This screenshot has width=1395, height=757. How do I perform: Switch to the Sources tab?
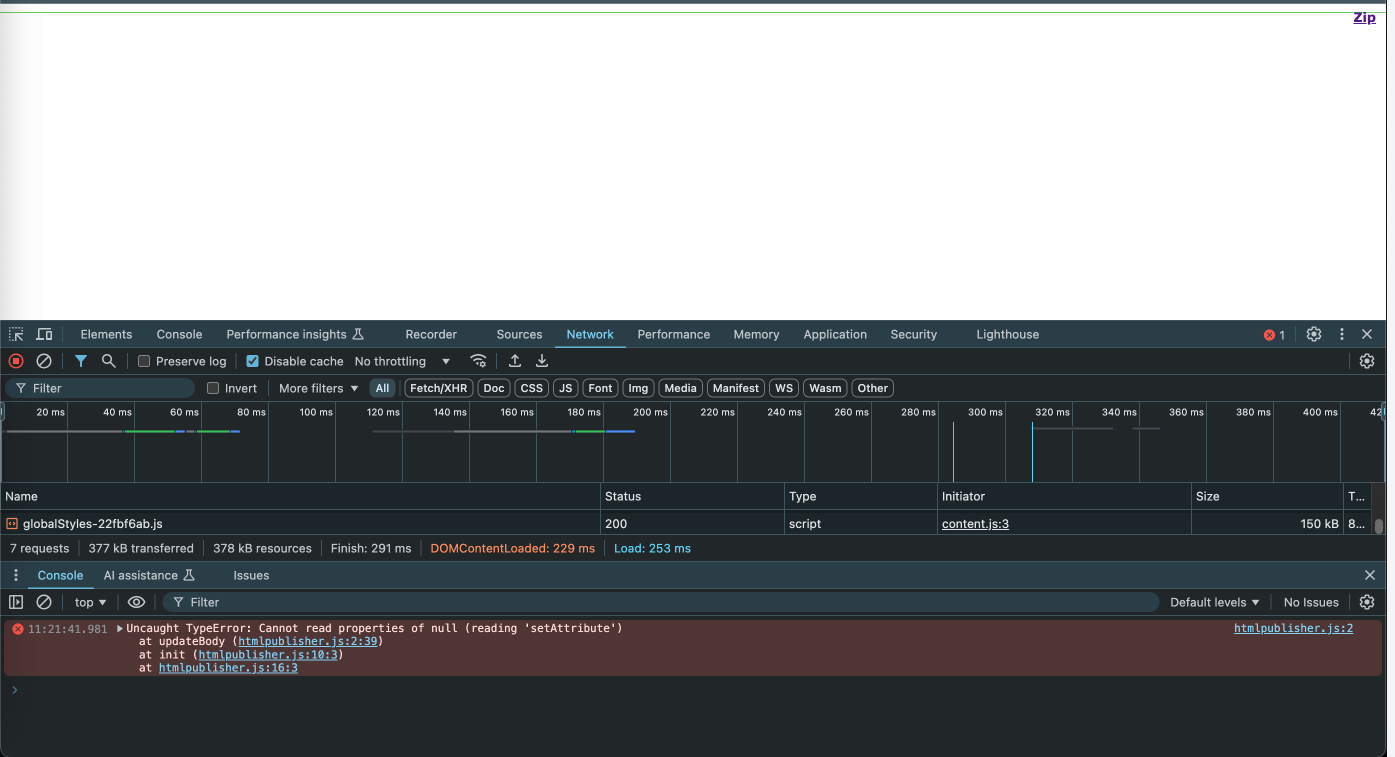(x=519, y=335)
